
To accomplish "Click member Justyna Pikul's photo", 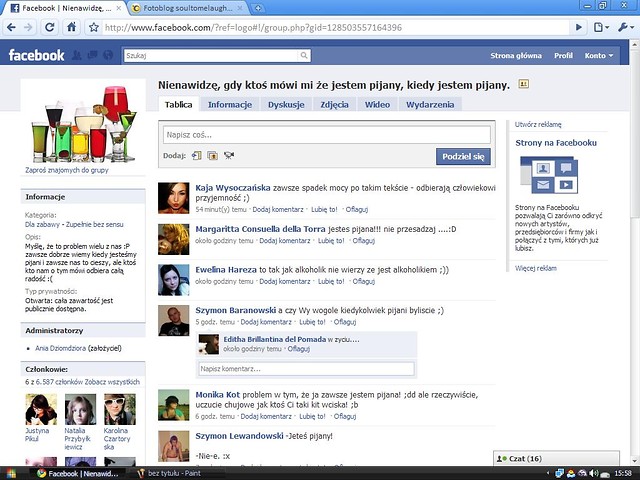I will [41, 409].
